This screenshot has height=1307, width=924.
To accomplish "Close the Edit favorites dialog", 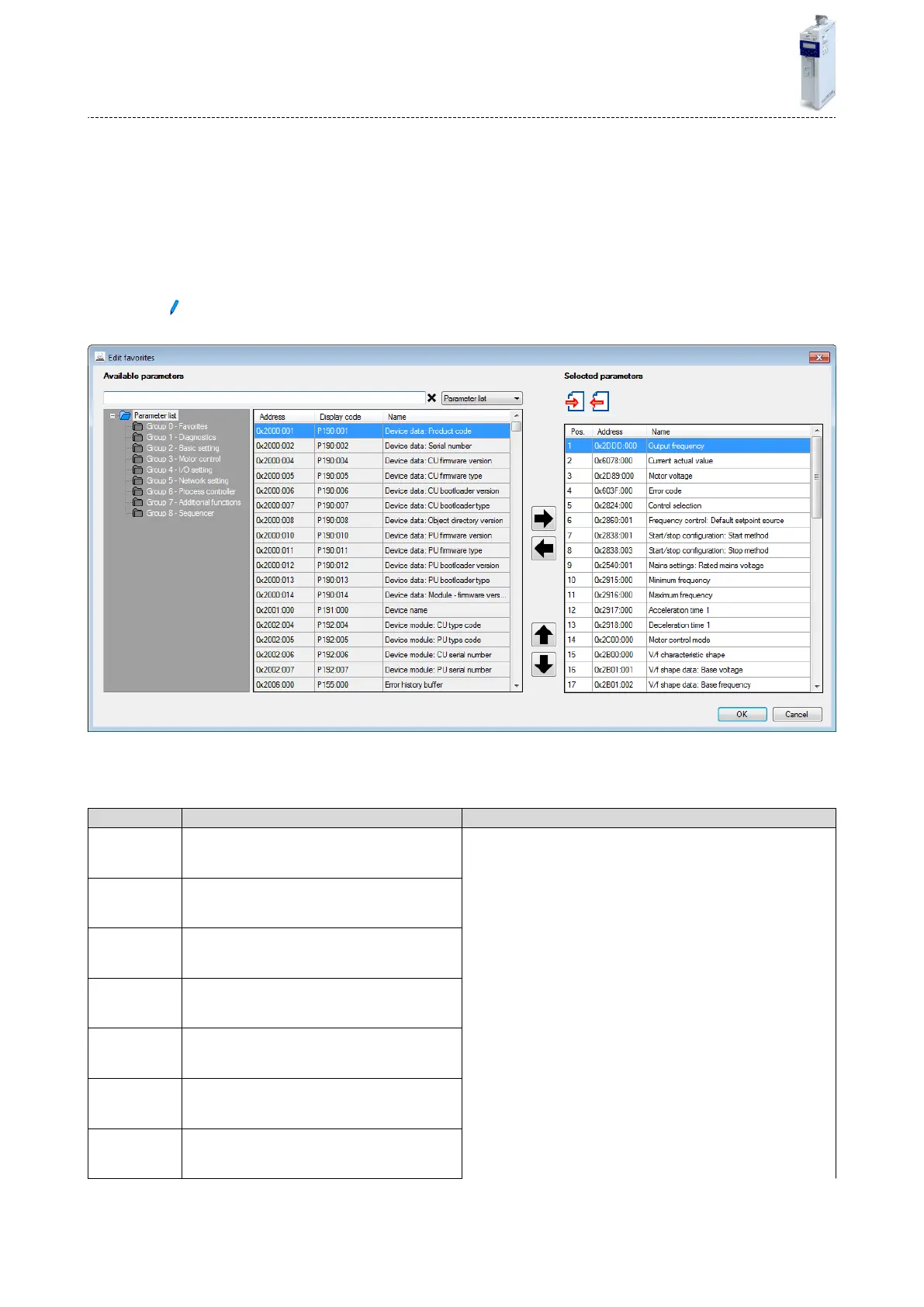I will click(819, 357).
